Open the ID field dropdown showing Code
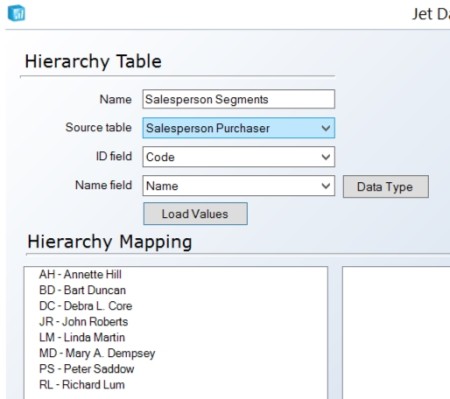 [x=239, y=157]
